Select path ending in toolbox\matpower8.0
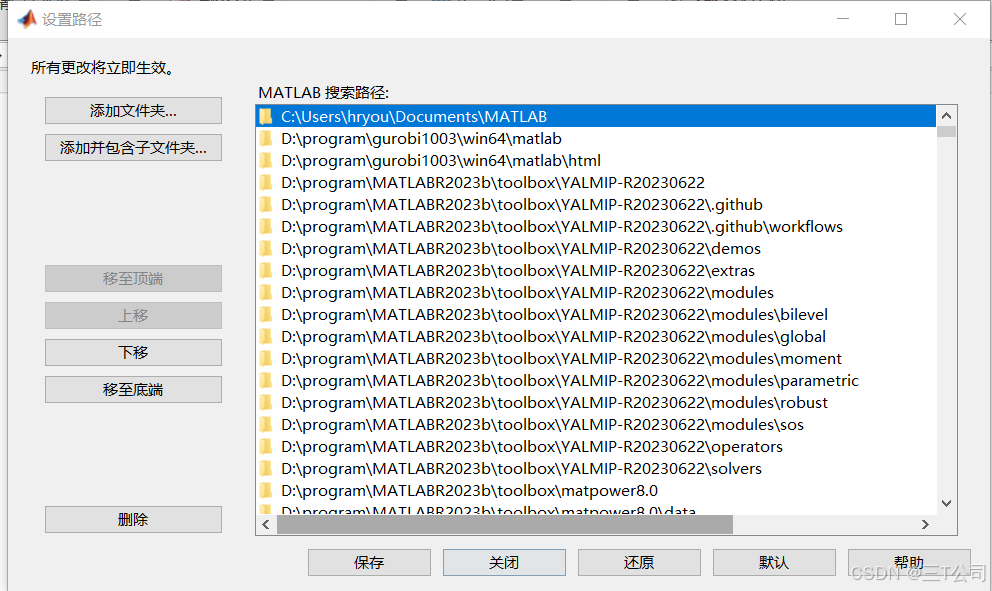This screenshot has height=591, width=992. [596, 490]
